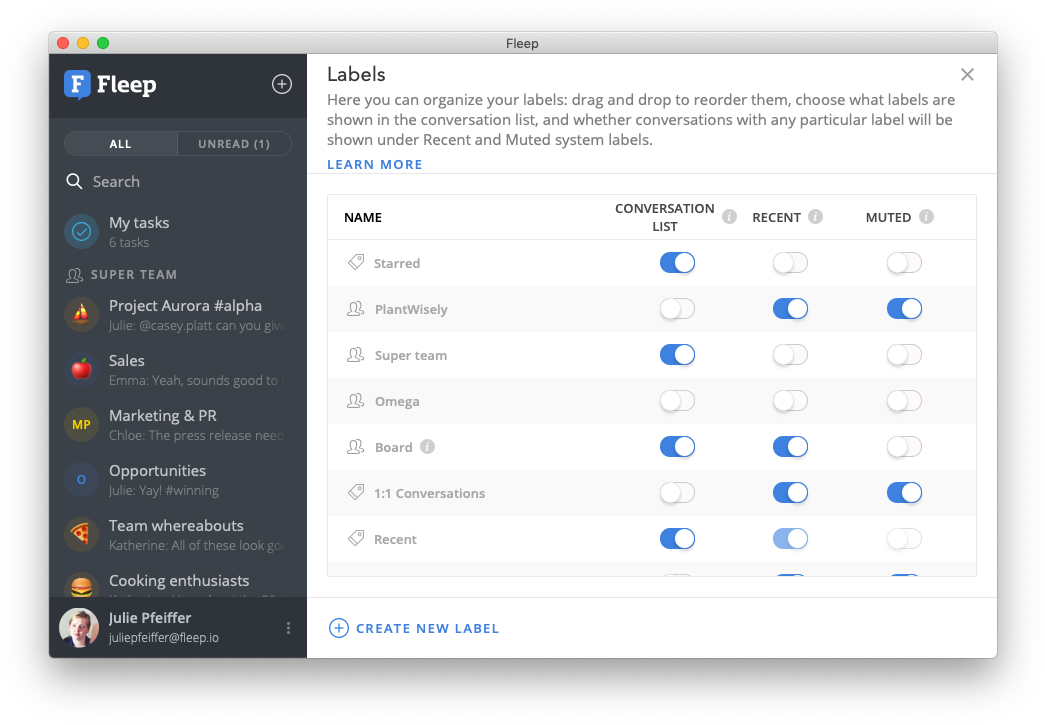
Task: Click the info icon beside the Board label
Action: pos(427,447)
